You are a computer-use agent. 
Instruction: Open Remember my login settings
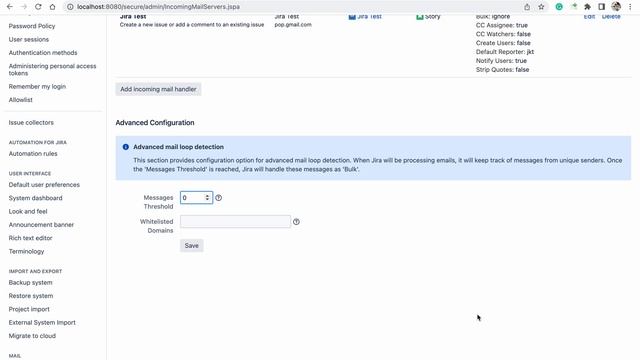point(37,87)
